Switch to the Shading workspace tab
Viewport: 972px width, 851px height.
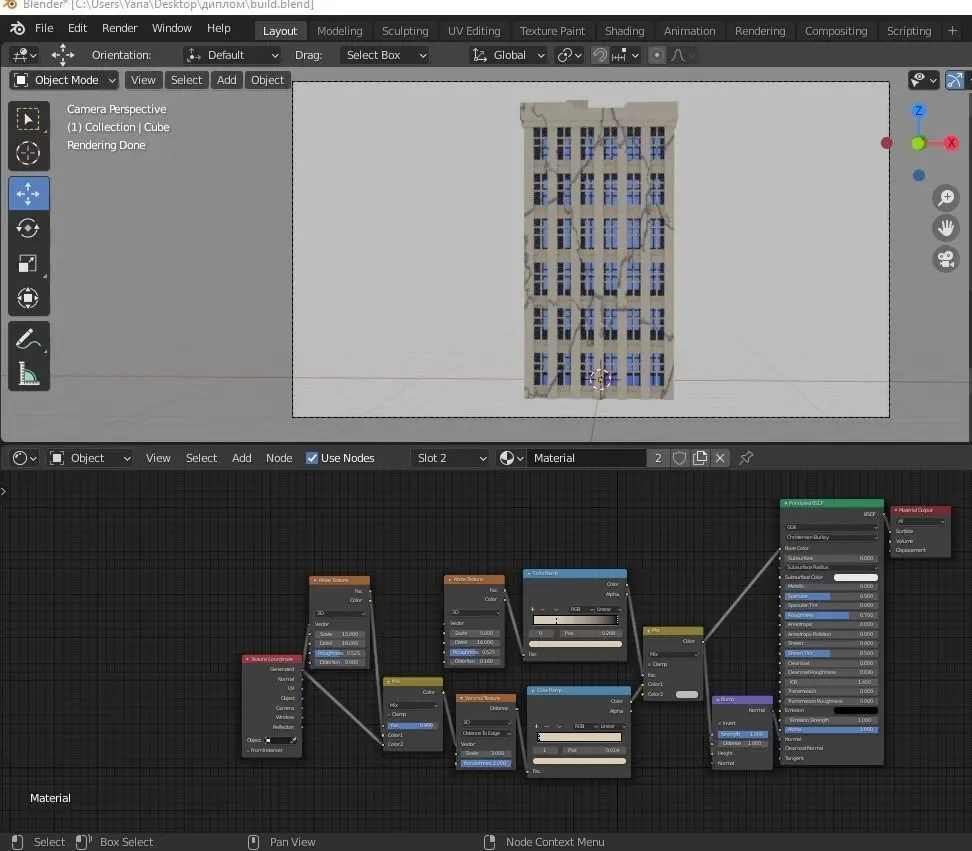[624, 31]
